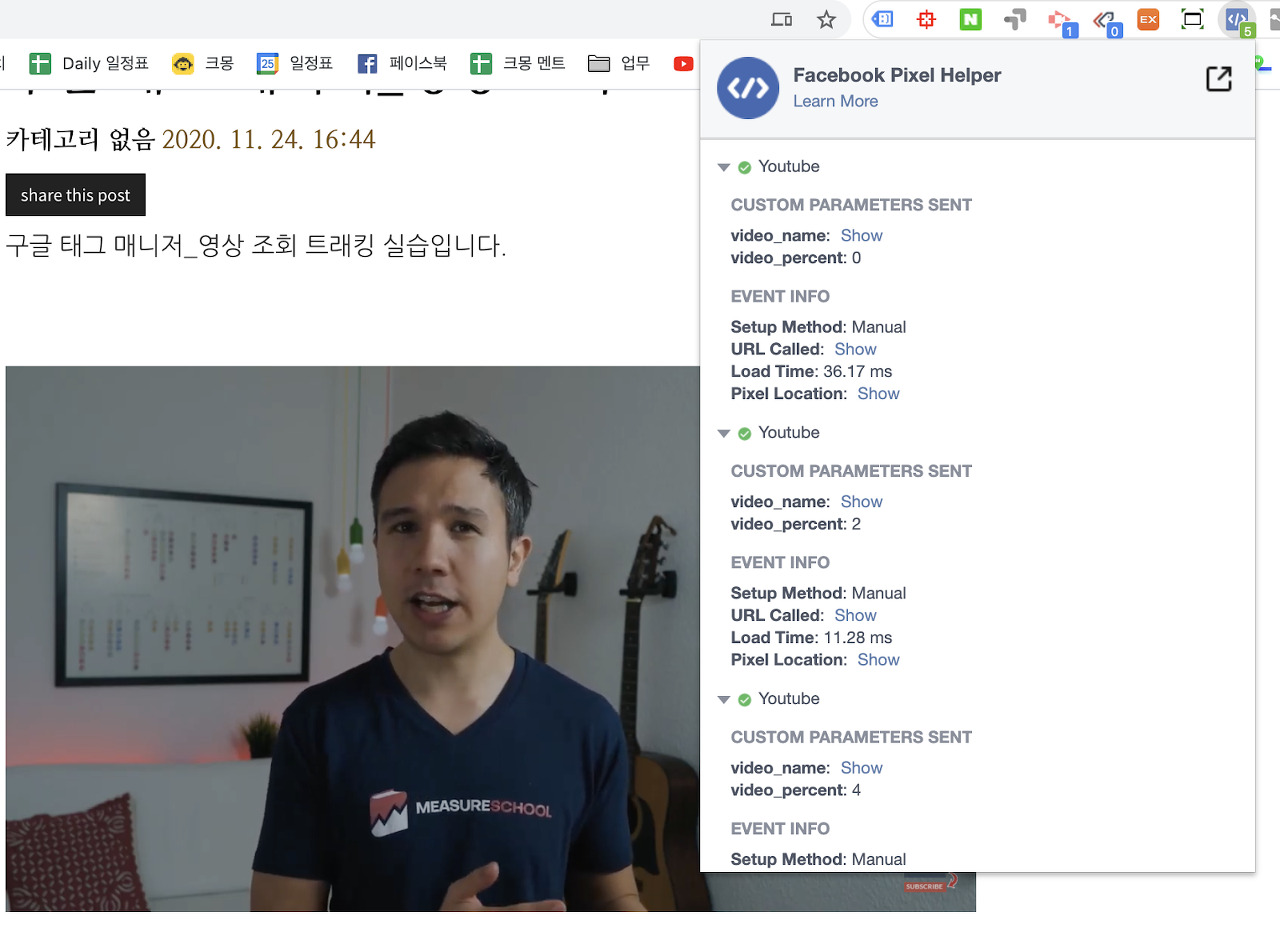Click the 카테고리 없음 category label
1280x944 pixels.
click(81, 139)
